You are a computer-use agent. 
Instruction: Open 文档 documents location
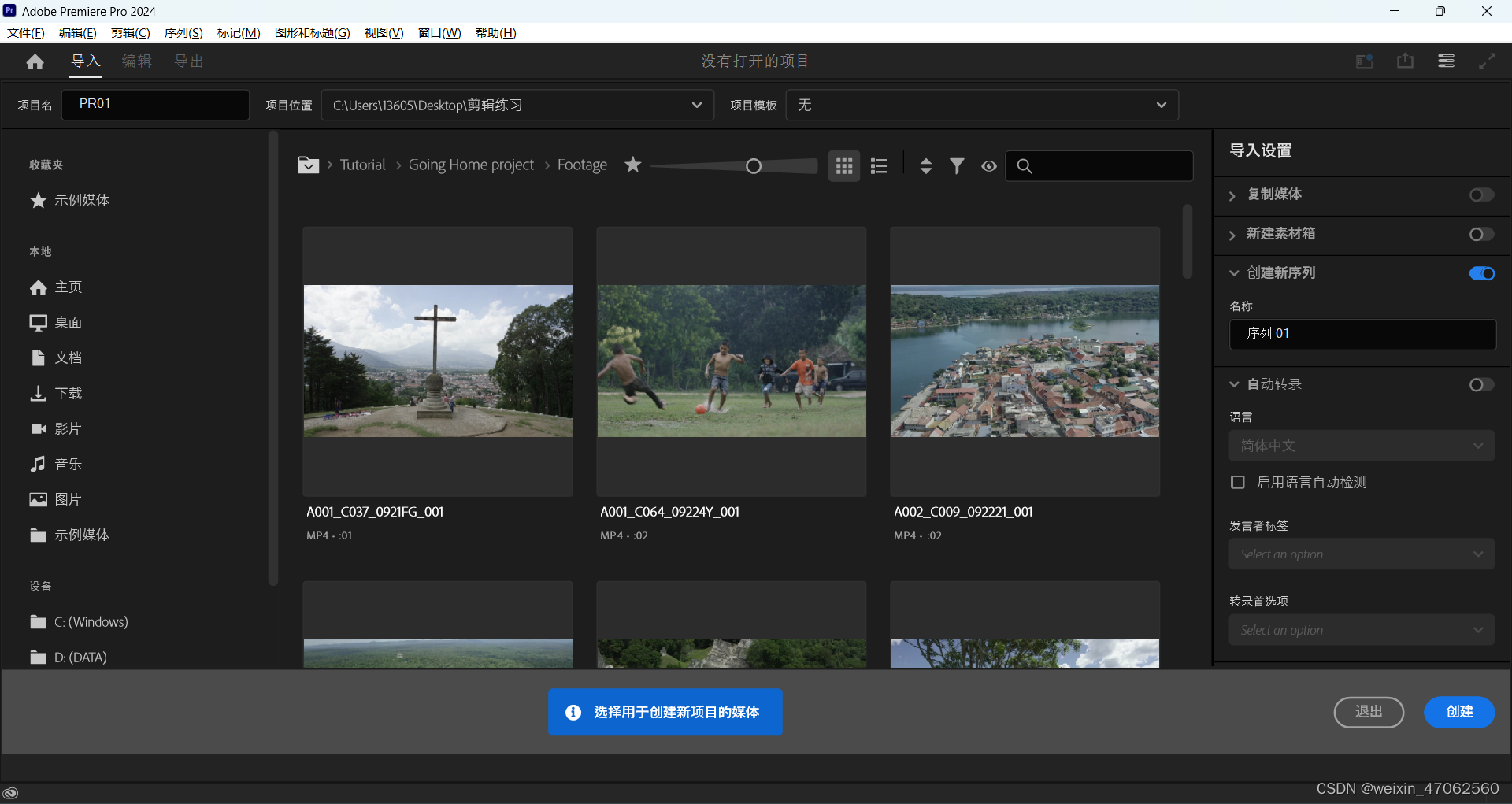click(55, 358)
